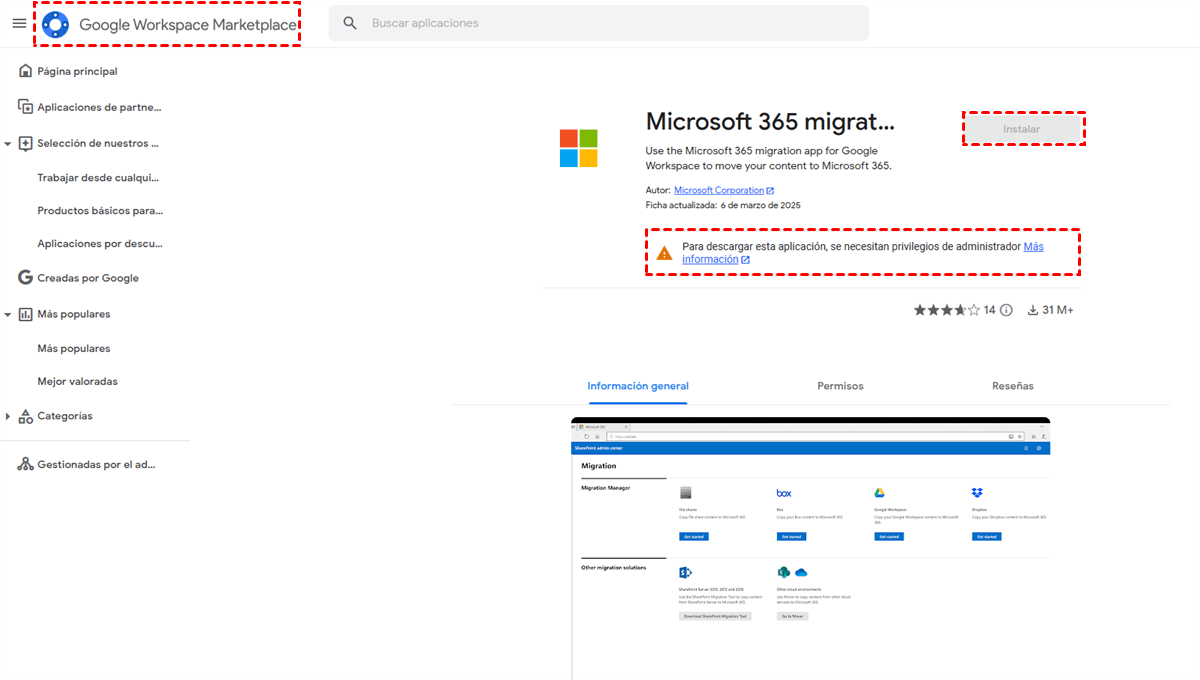Click the search magnifier icon
Viewport: 1200px width, 680px height.
pyautogui.click(x=350, y=23)
